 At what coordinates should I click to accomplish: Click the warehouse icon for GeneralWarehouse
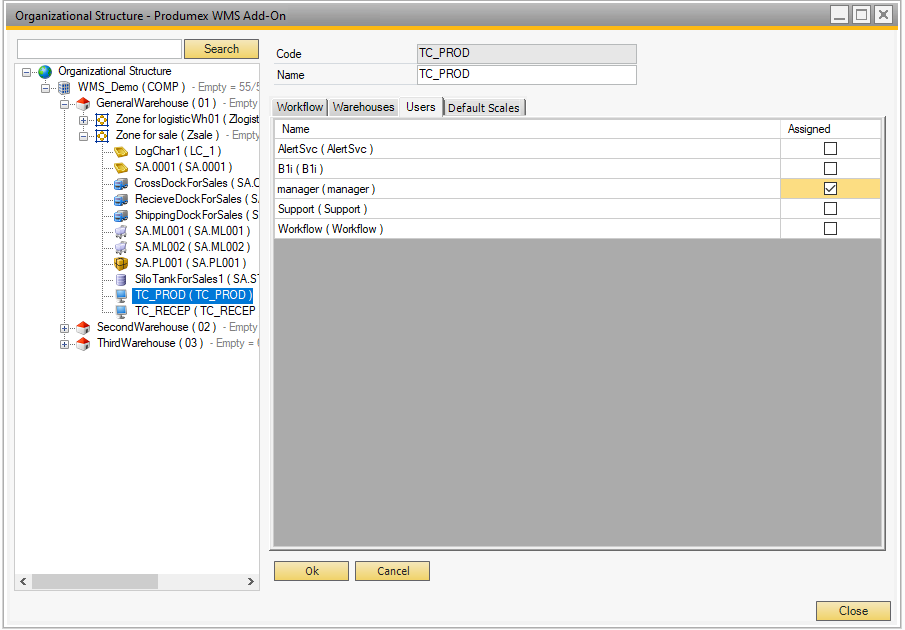[81, 103]
